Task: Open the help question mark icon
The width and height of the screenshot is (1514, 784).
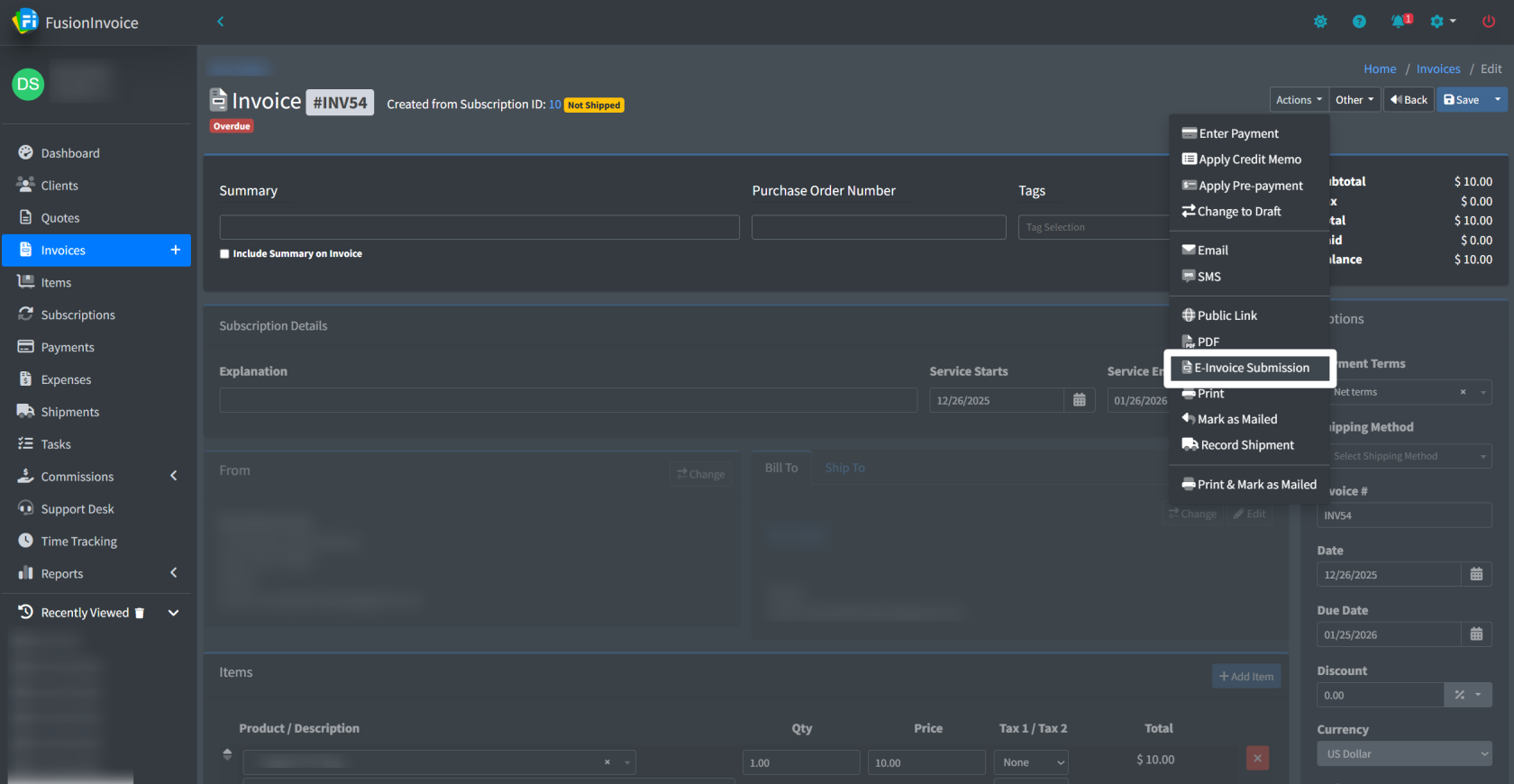Action: (x=1359, y=22)
